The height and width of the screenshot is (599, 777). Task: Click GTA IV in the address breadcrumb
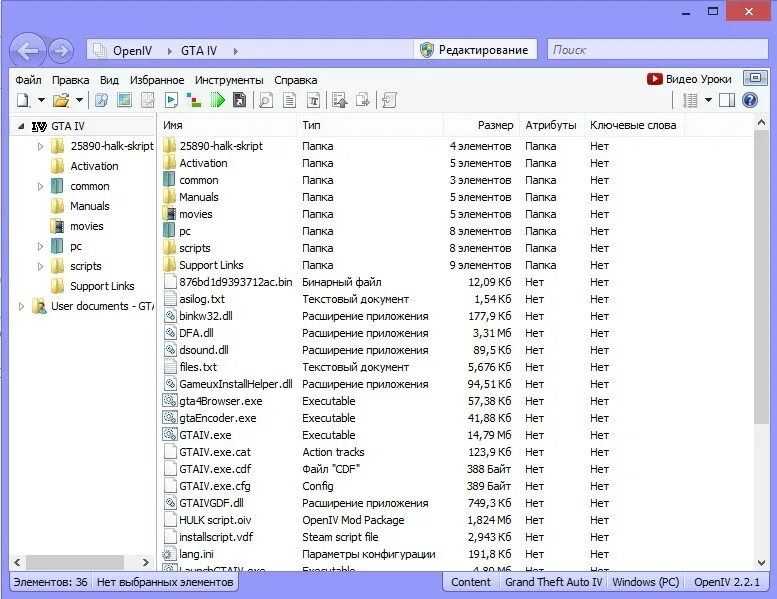[x=199, y=51]
